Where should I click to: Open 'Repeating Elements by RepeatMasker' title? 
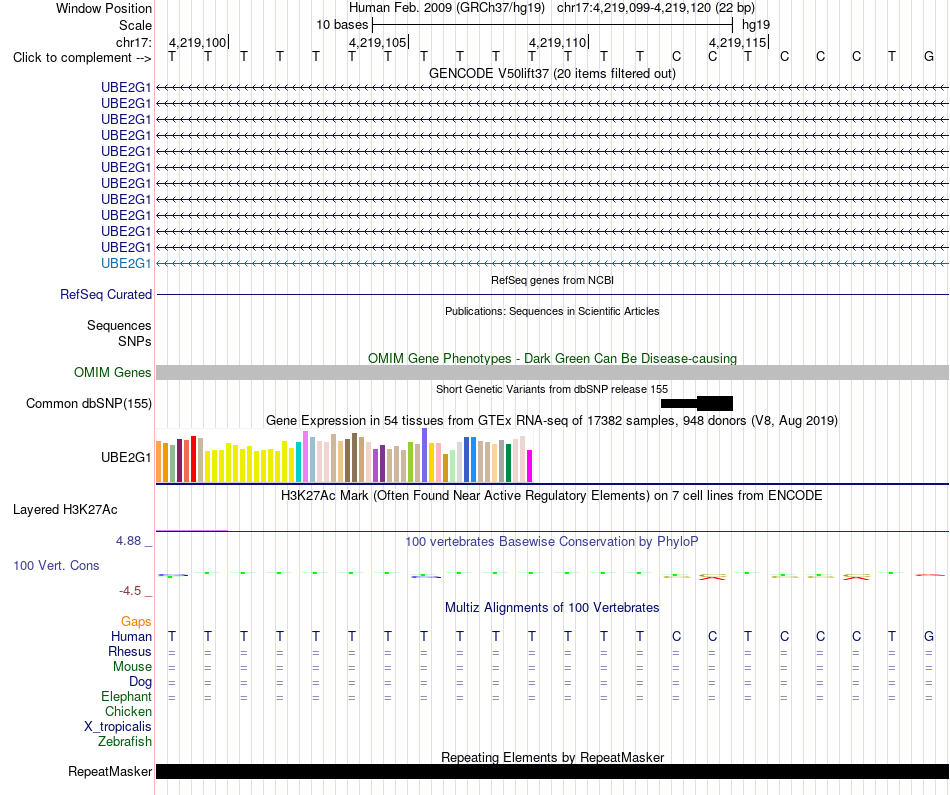click(552, 757)
